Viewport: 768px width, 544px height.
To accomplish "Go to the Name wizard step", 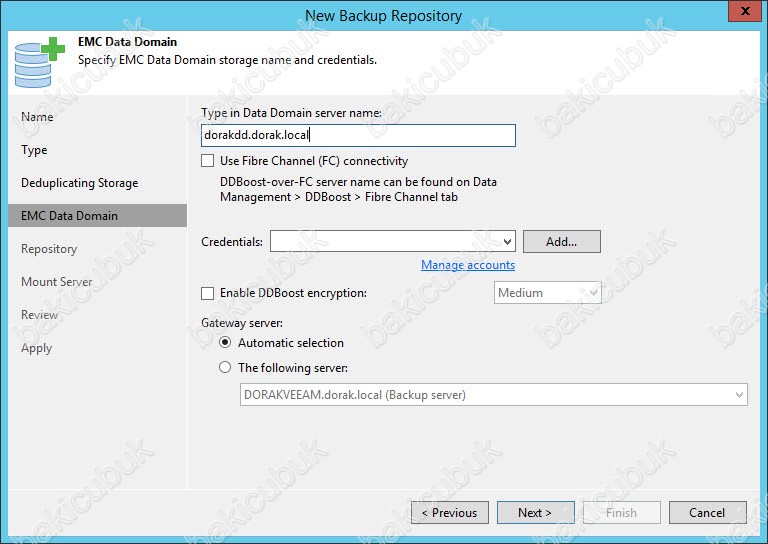I will 38,117.
